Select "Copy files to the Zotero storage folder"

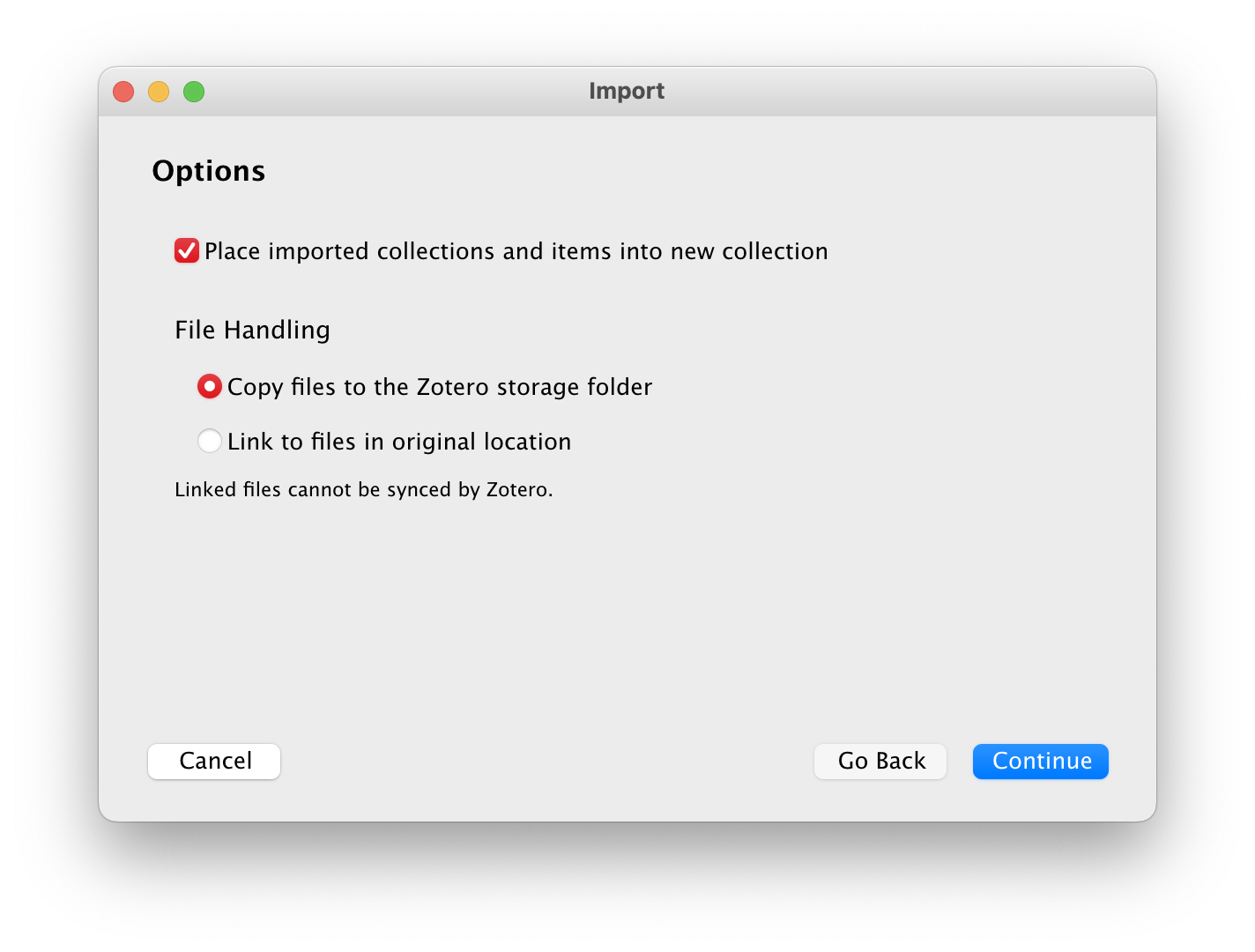tap(209, 386)
